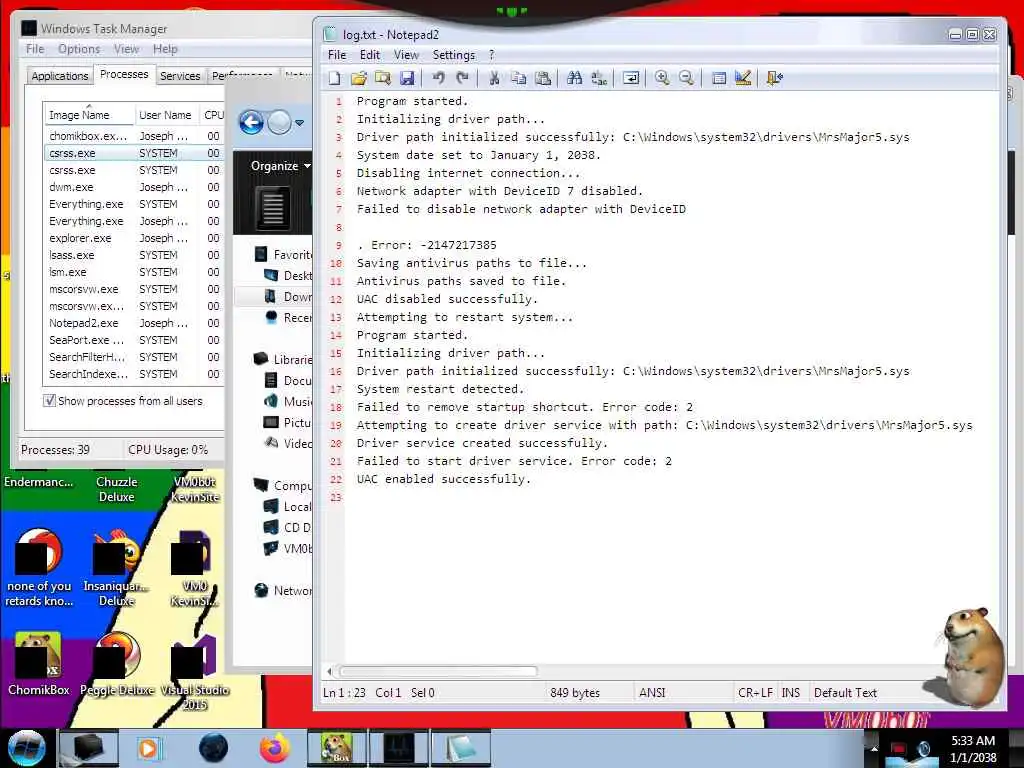Cut selection with the scissors icon

tap(494, 78)
